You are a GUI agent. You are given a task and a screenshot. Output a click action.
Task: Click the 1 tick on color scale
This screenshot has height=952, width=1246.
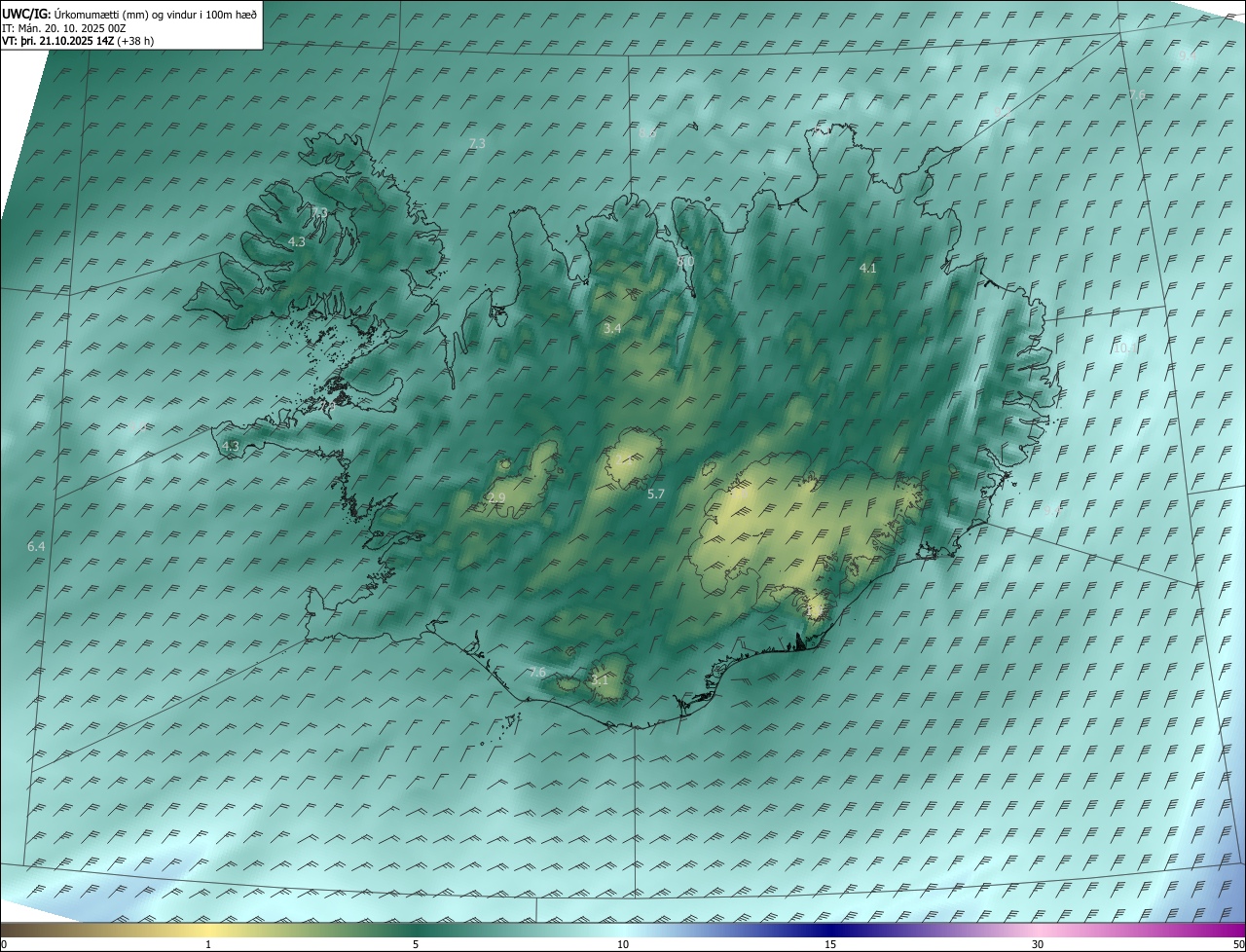click(208, 944)
